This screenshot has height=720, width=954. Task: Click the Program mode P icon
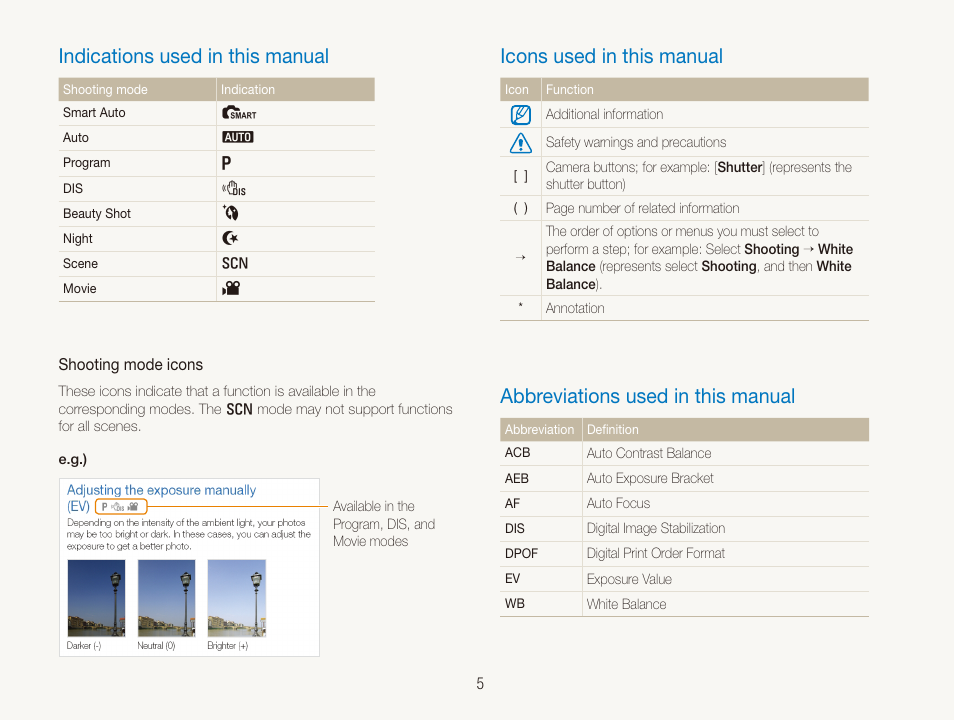pyautogui.click(x=226, y=163)
